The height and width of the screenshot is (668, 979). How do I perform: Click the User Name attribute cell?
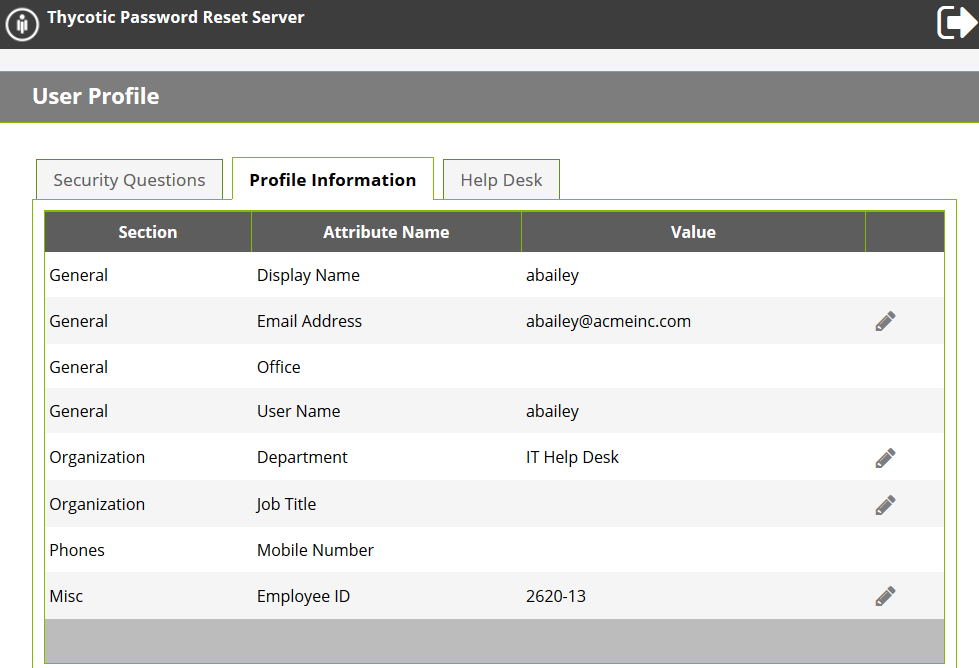coord(298,411)
